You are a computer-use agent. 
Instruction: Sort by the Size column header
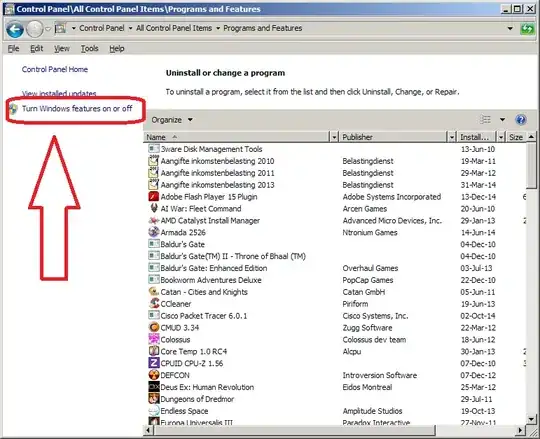click(x=516, y=137)
